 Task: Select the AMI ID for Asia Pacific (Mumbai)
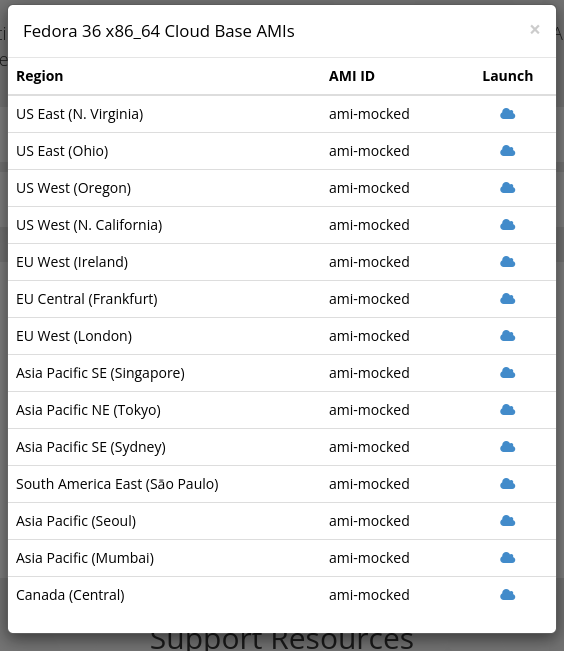[x=369, y=558]
